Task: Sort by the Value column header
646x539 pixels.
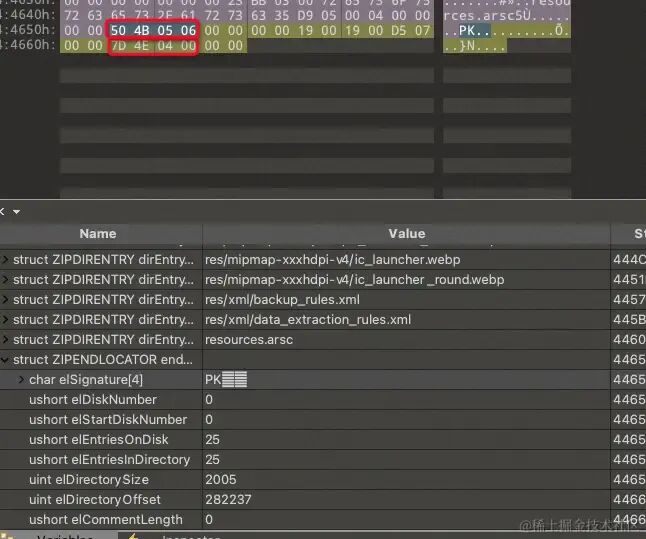Action: [x=407, y=234]
